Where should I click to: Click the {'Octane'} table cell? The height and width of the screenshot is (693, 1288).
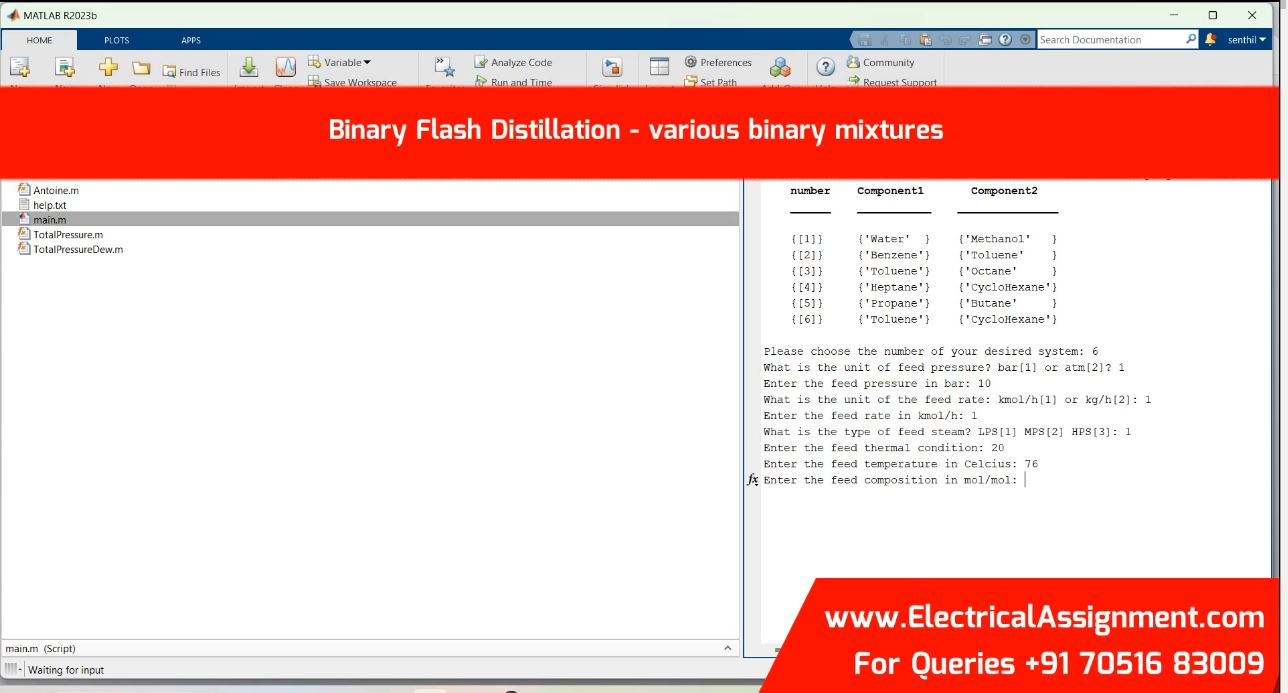pos(1007,272)
